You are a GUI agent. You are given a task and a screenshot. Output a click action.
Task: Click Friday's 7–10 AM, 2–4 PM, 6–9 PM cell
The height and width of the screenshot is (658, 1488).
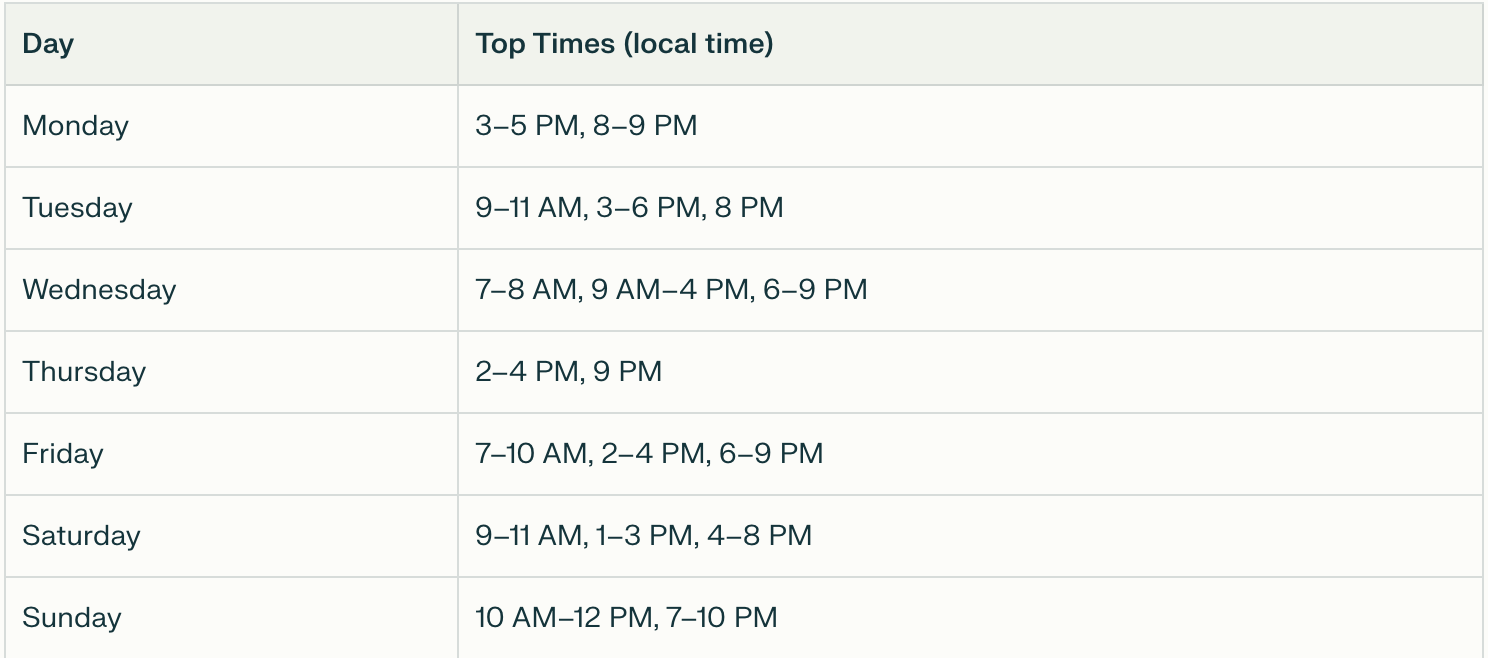649,454
